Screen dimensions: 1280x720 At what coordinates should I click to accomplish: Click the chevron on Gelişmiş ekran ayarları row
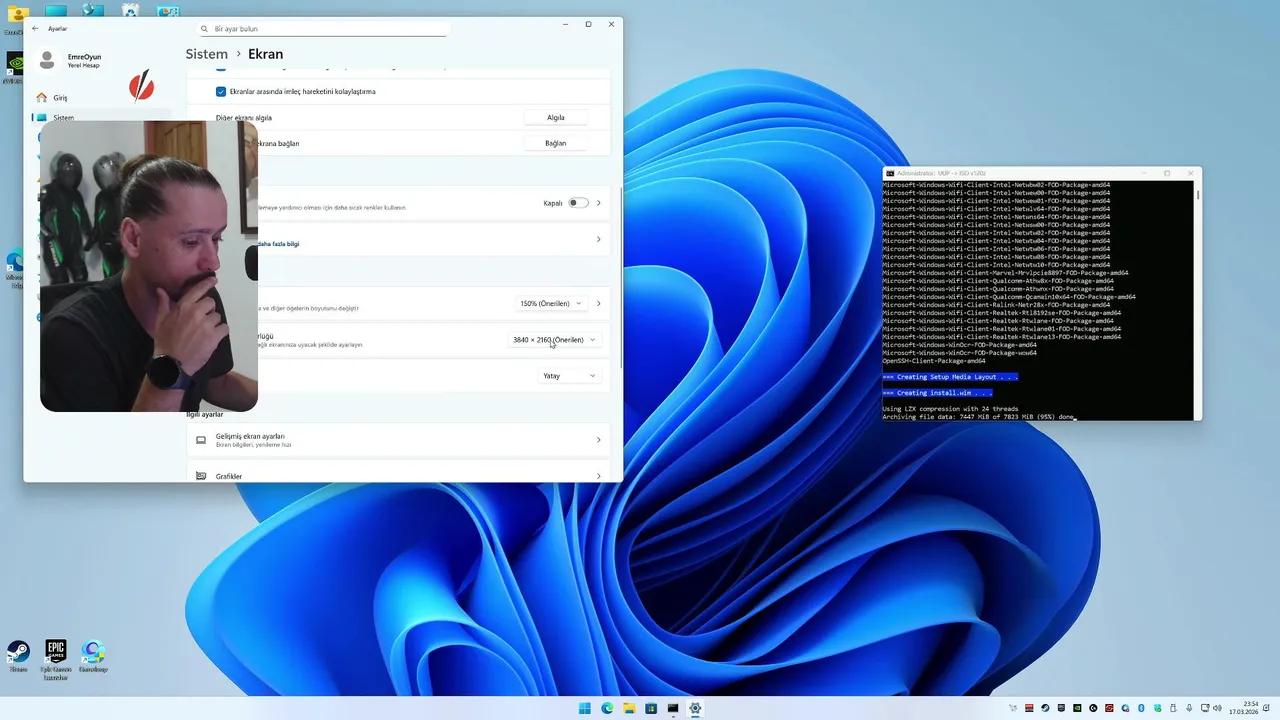[x=598, y=440]
